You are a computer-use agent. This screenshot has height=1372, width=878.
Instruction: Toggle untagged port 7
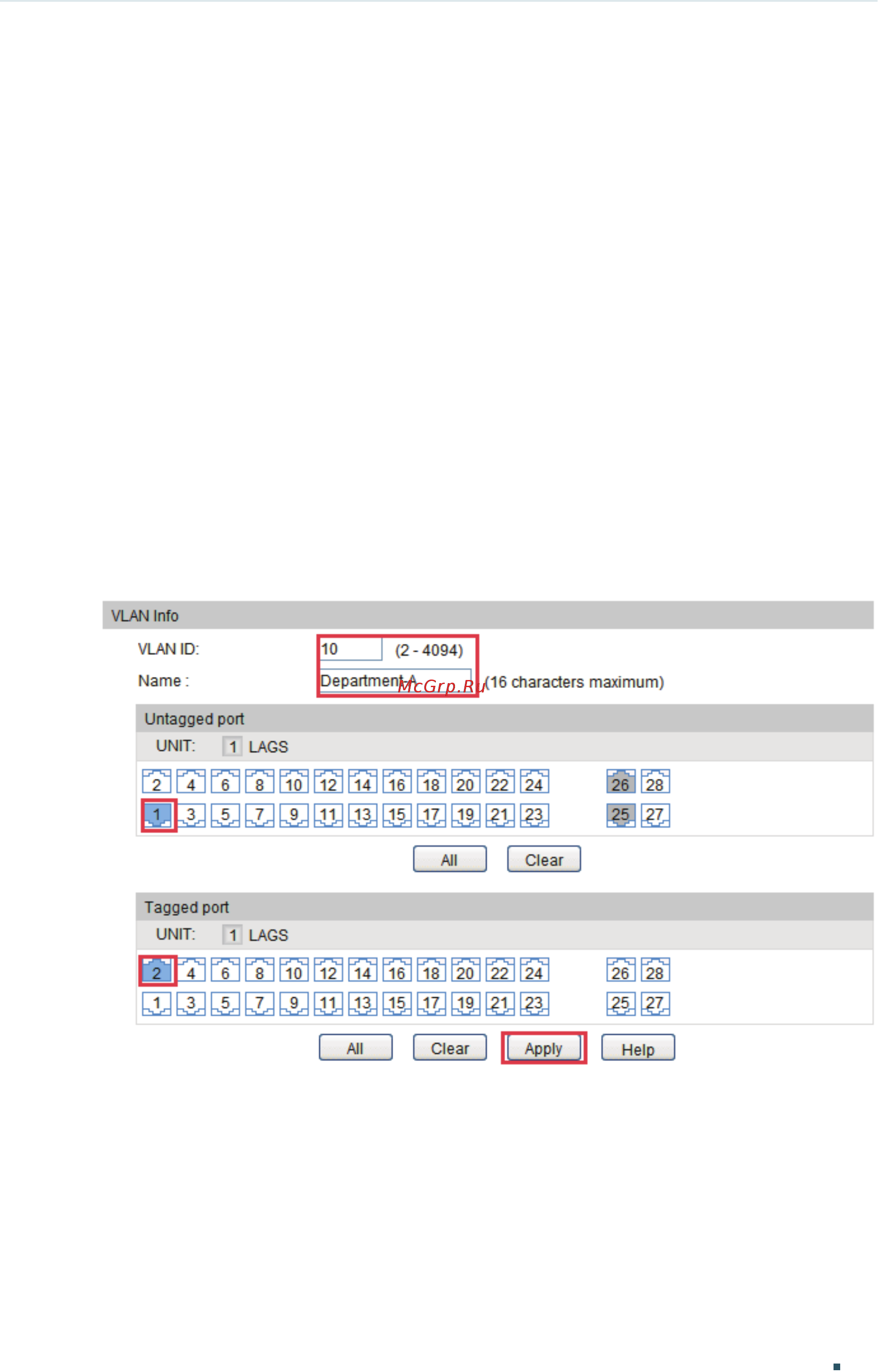point(259,815)
